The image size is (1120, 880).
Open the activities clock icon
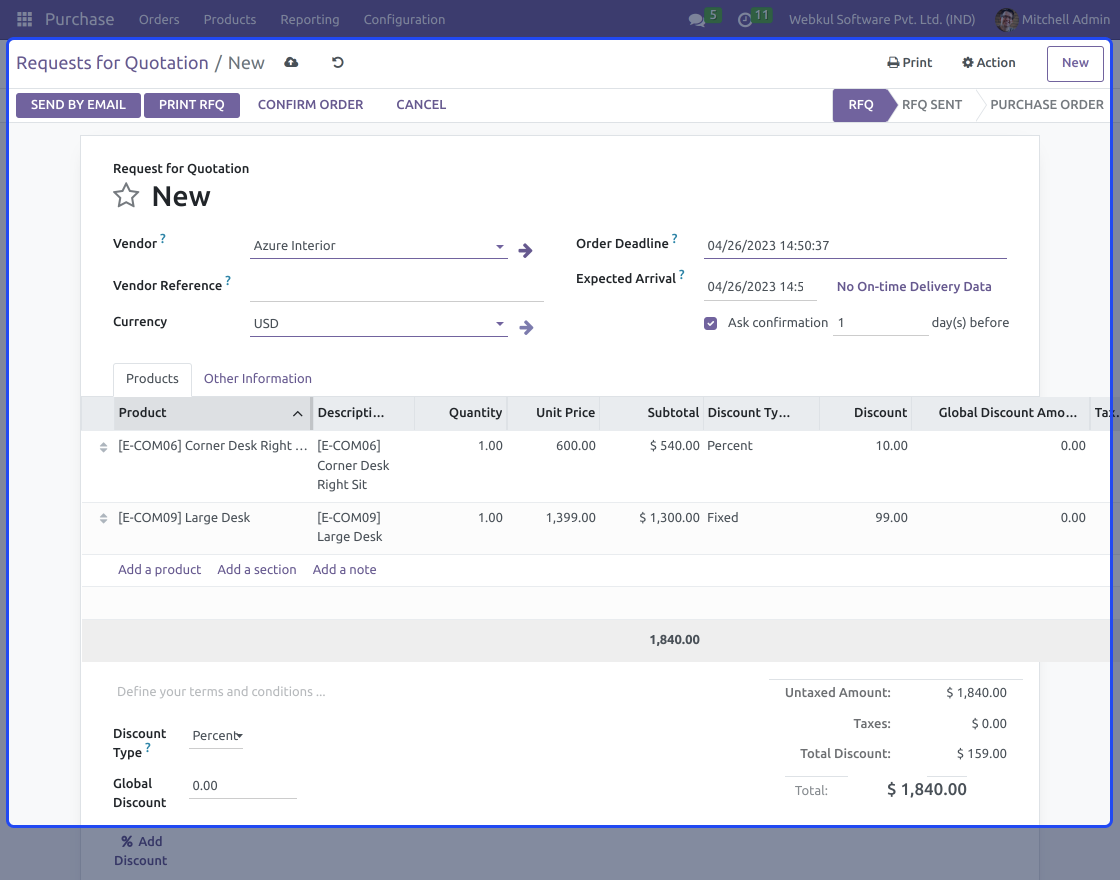coord(745,20)
